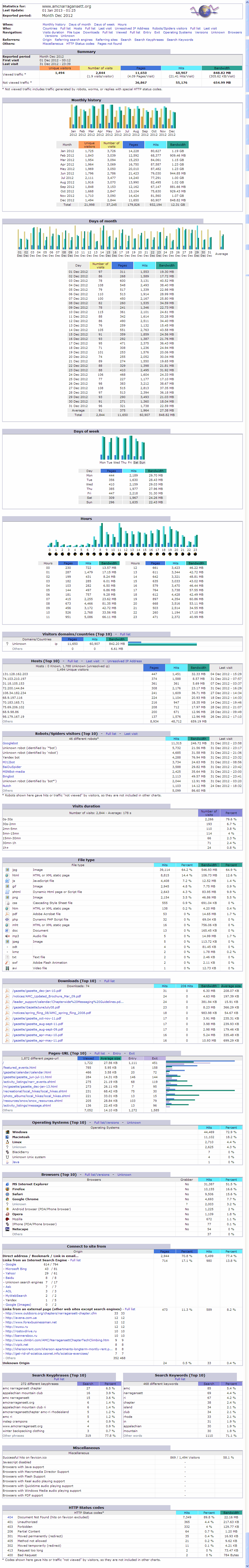Click the yellow Number of visits summary header
Viewport: 249px width, 1568px height.
point(100,68)
